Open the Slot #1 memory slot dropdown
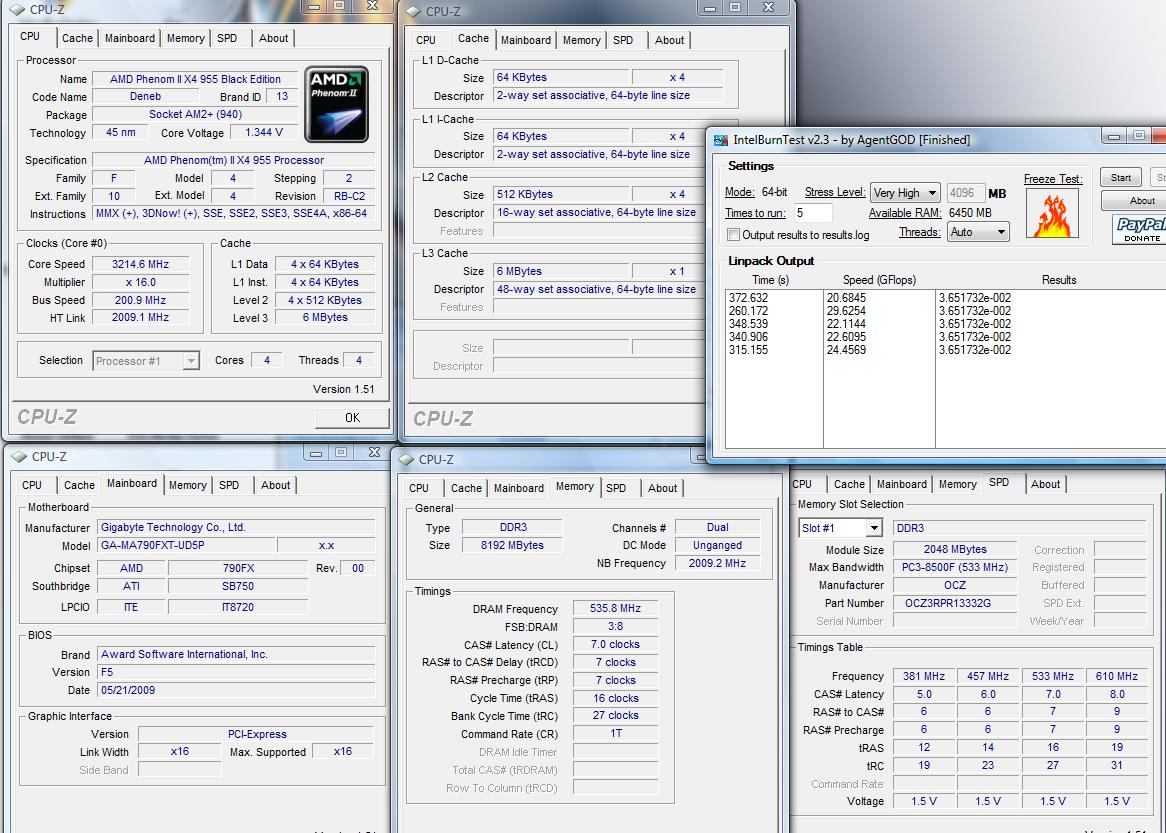 point(840,528)
